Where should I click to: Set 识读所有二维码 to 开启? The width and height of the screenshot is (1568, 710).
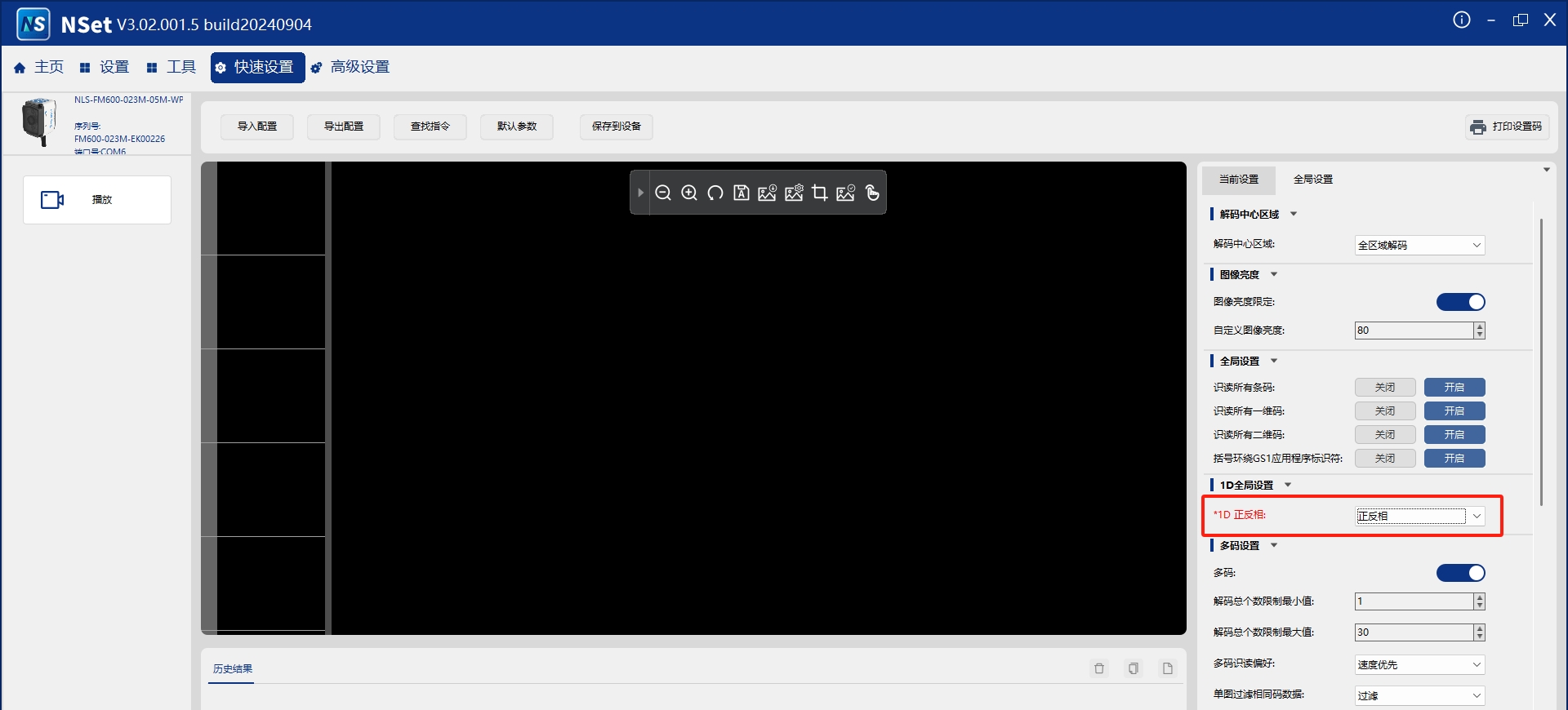pyautogui.click(x=1454, y=435)
